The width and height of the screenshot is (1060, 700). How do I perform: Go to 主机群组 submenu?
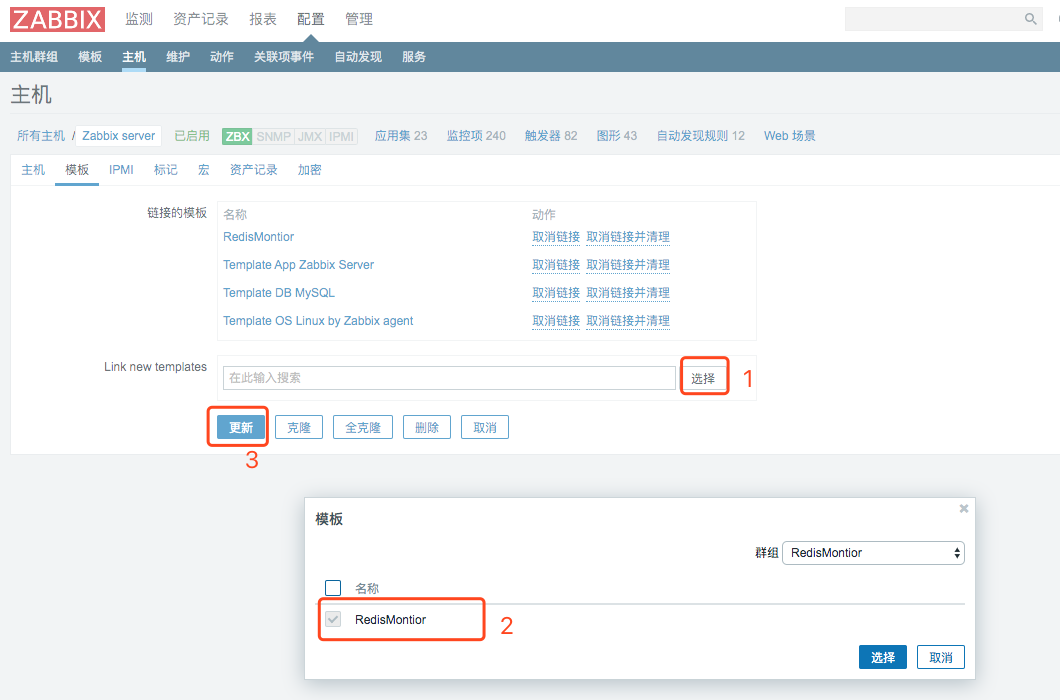click(x=34, y=57)
